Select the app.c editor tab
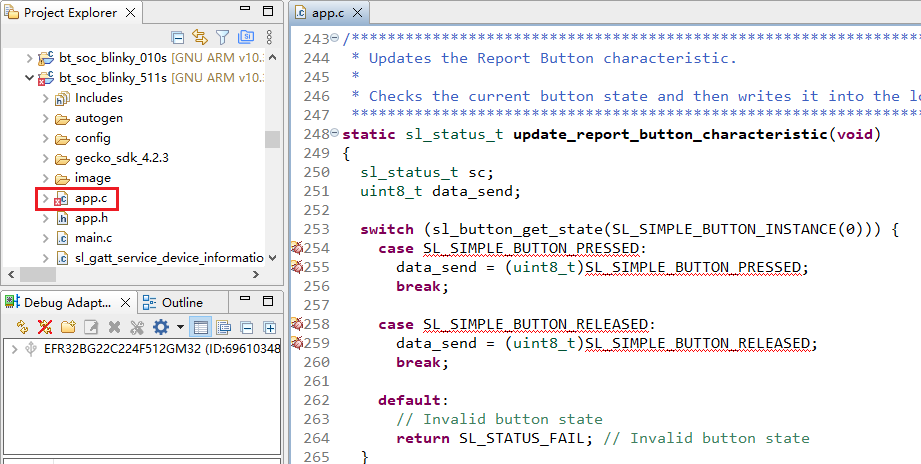This screenshot has height=464, width=921. (x=327, y=13)
